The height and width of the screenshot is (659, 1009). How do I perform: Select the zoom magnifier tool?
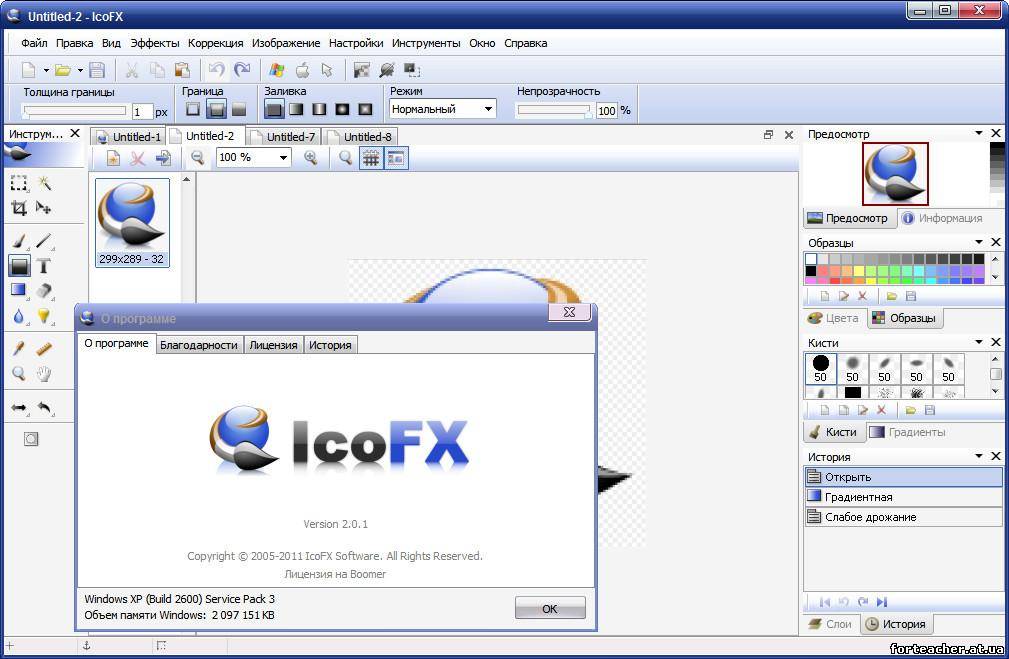pyautogui.click(x=19, y=373)
